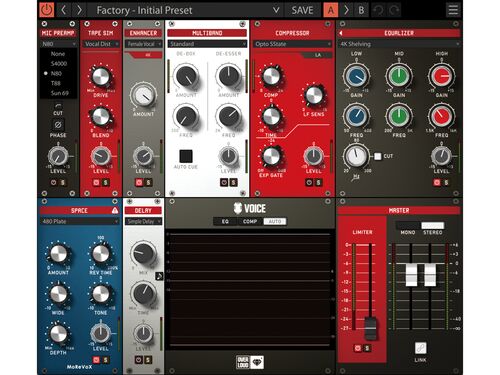Viewport: 500px width, 375px height.
Task: Open the Equalizer 4K Shelving dropdown
Action: pos(399,44)
